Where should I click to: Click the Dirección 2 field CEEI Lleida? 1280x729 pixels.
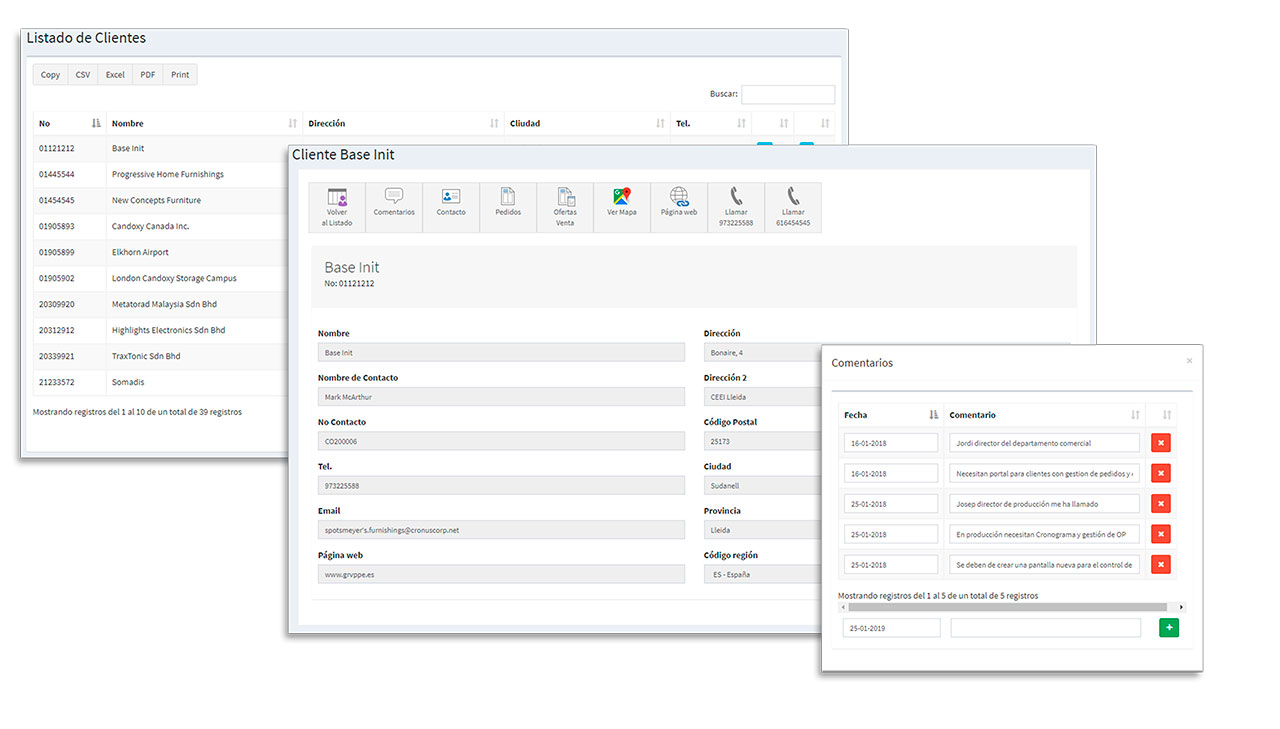tap(762, 397)
